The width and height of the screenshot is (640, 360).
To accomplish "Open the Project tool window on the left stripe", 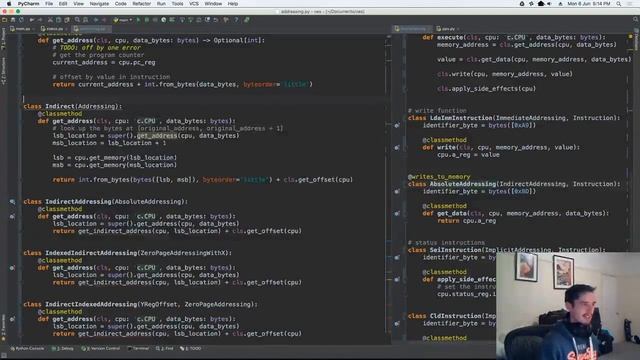I will 4,39.
